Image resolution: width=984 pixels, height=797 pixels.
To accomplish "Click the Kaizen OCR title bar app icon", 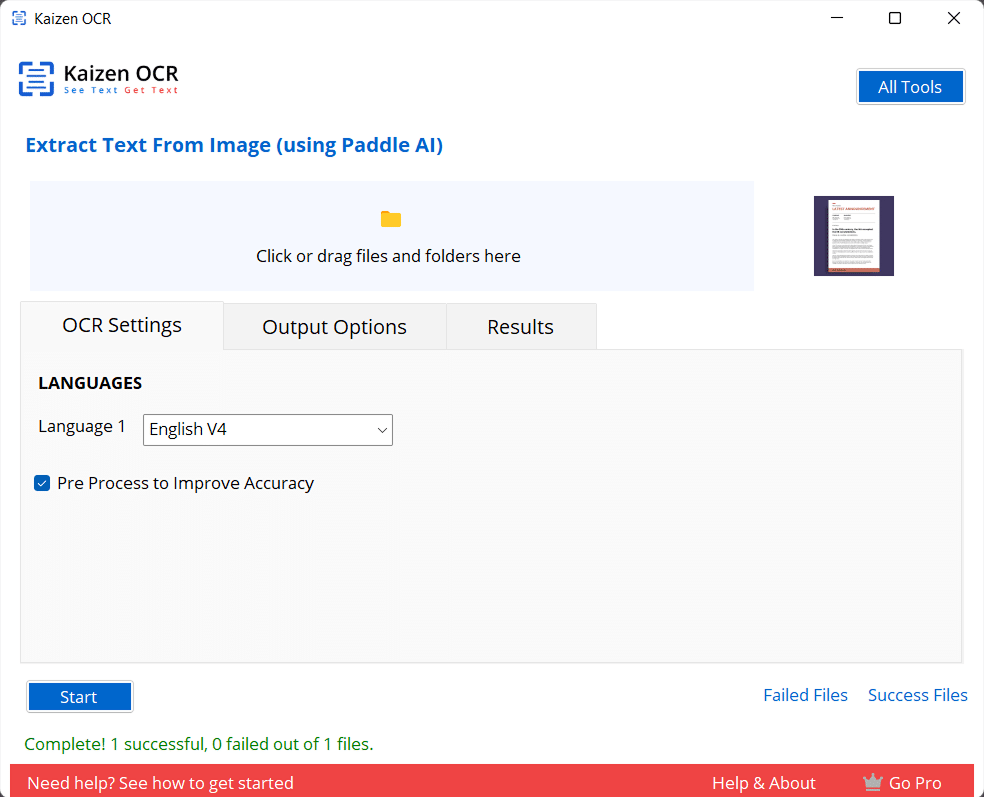I will pyautogui.click(x=19, y=18).
